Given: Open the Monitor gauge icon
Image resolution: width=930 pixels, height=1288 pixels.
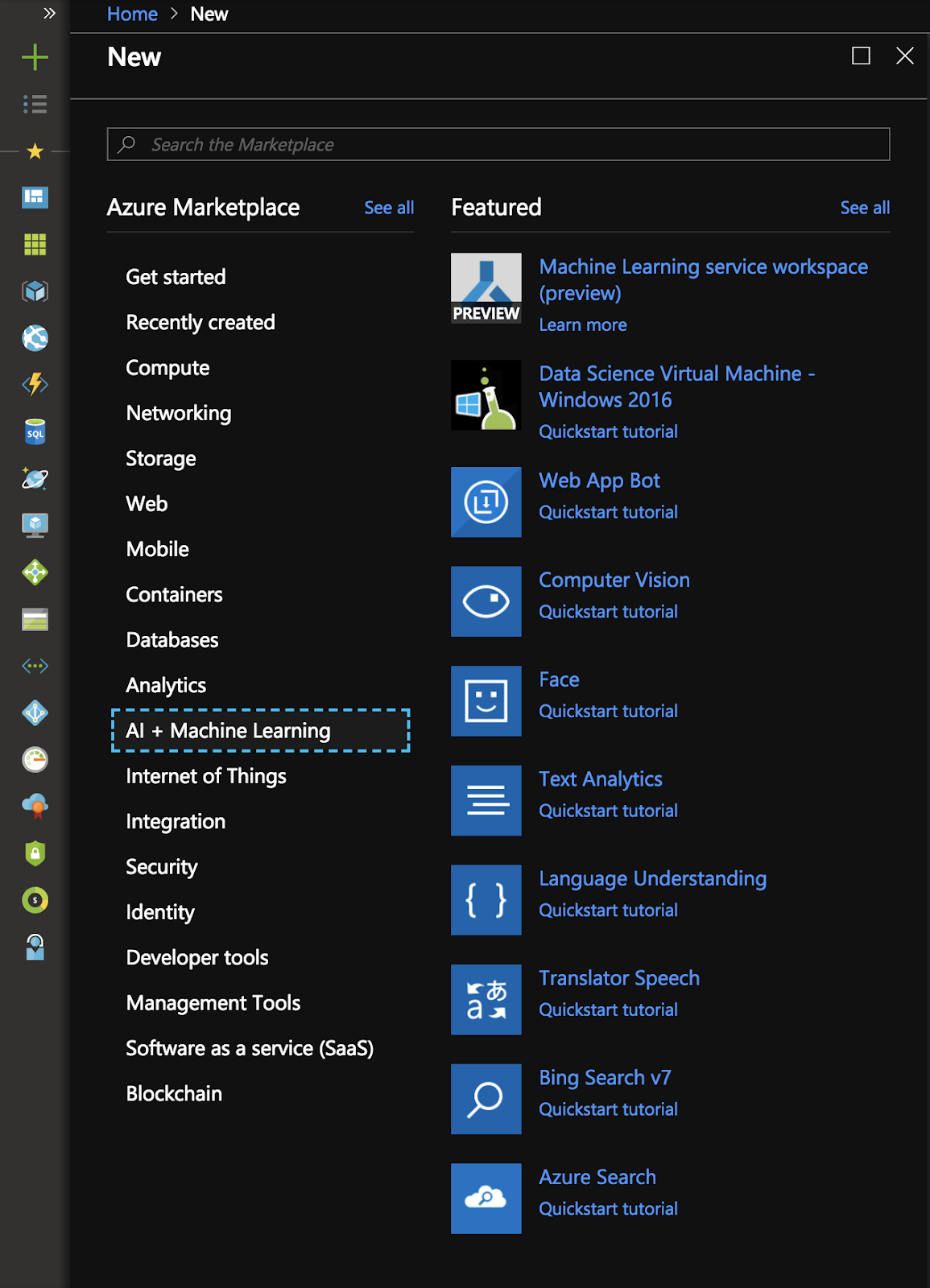Looking at the screenshot, I should [x=35, y=760].
